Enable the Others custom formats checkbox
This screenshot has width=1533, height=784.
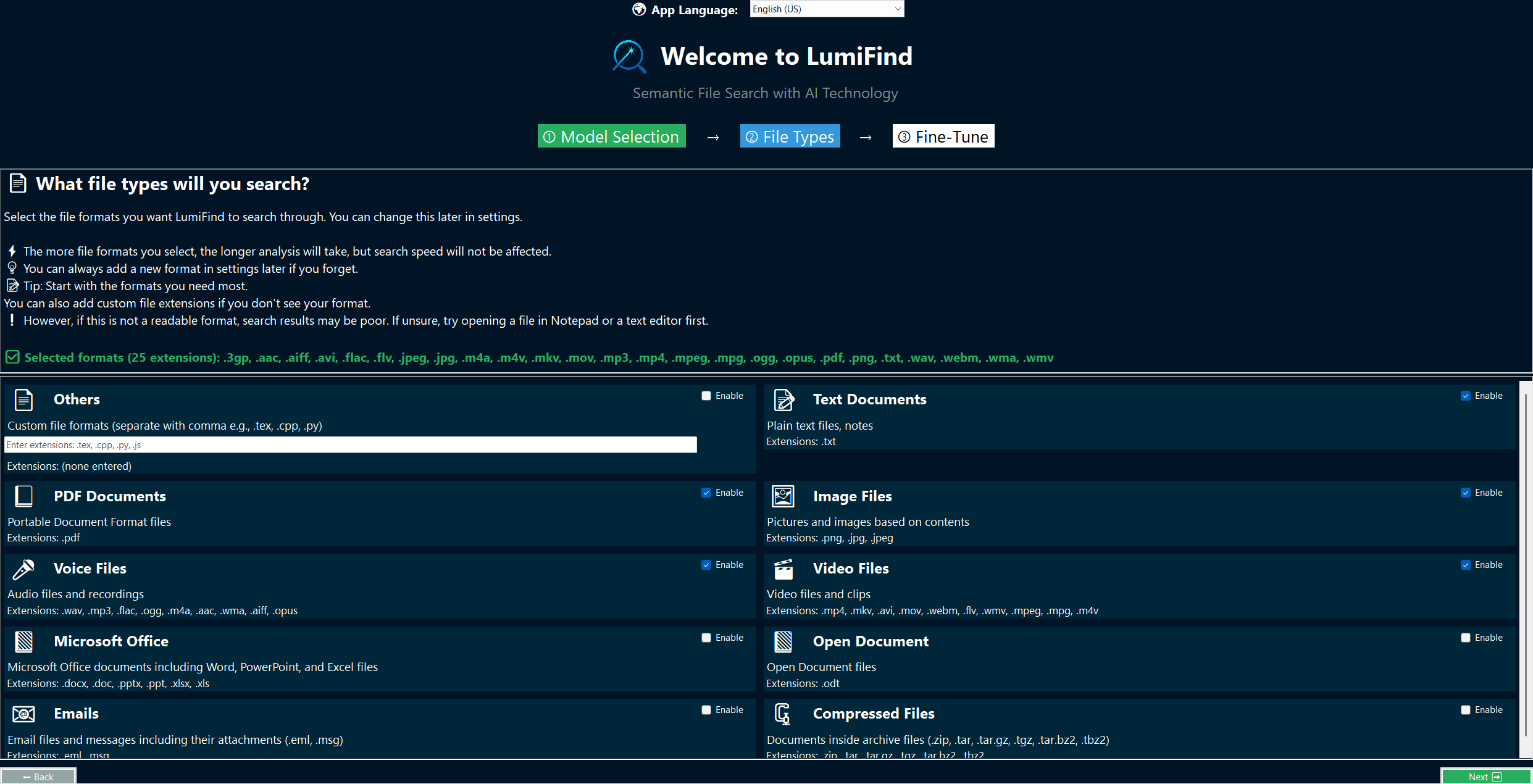click(x=706, y=396)
